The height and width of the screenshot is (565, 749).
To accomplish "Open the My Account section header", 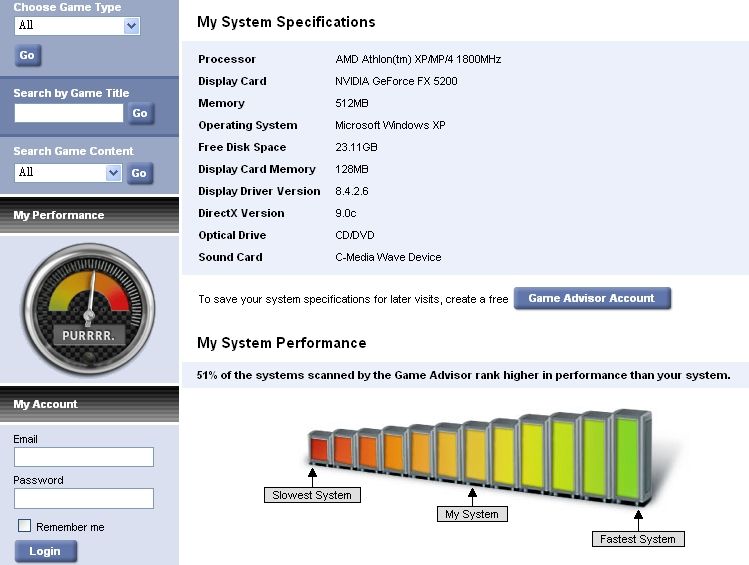I will click(89, 404).
